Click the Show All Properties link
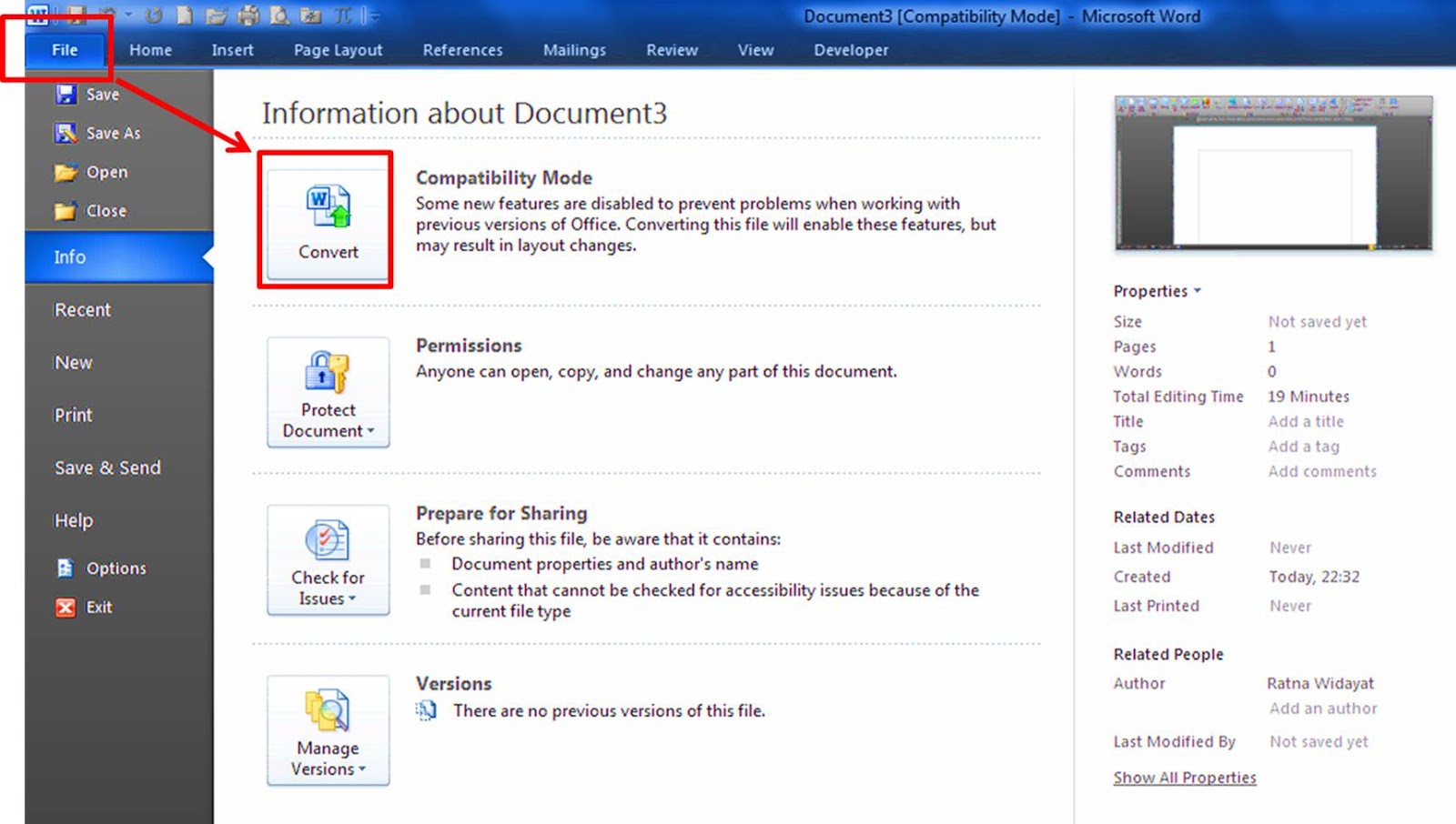Viewport: 1456px width, 824px height. coord(1185,778)
